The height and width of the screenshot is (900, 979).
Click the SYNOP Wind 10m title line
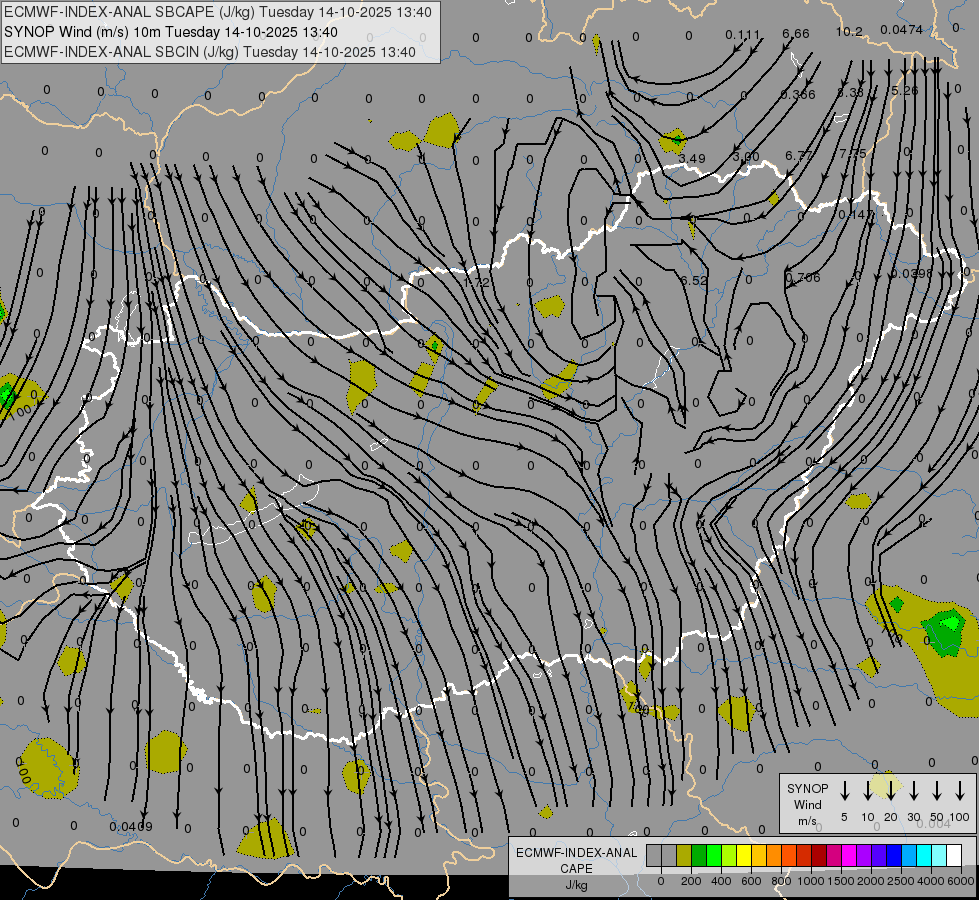[171, 32]
